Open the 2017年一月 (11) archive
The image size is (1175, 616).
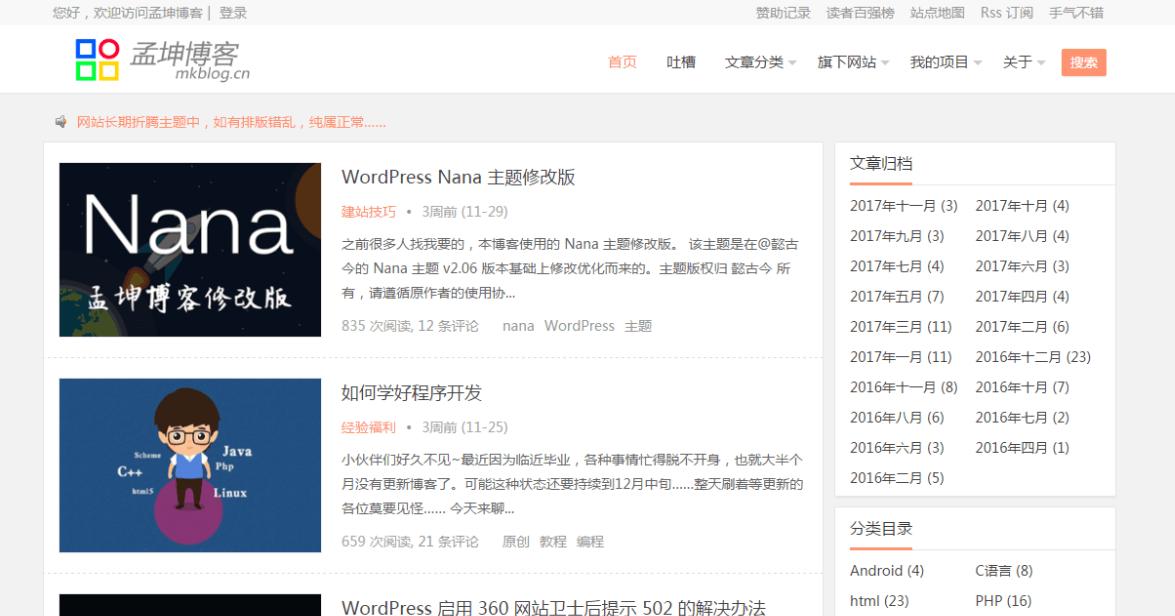(x=901, y=357)
